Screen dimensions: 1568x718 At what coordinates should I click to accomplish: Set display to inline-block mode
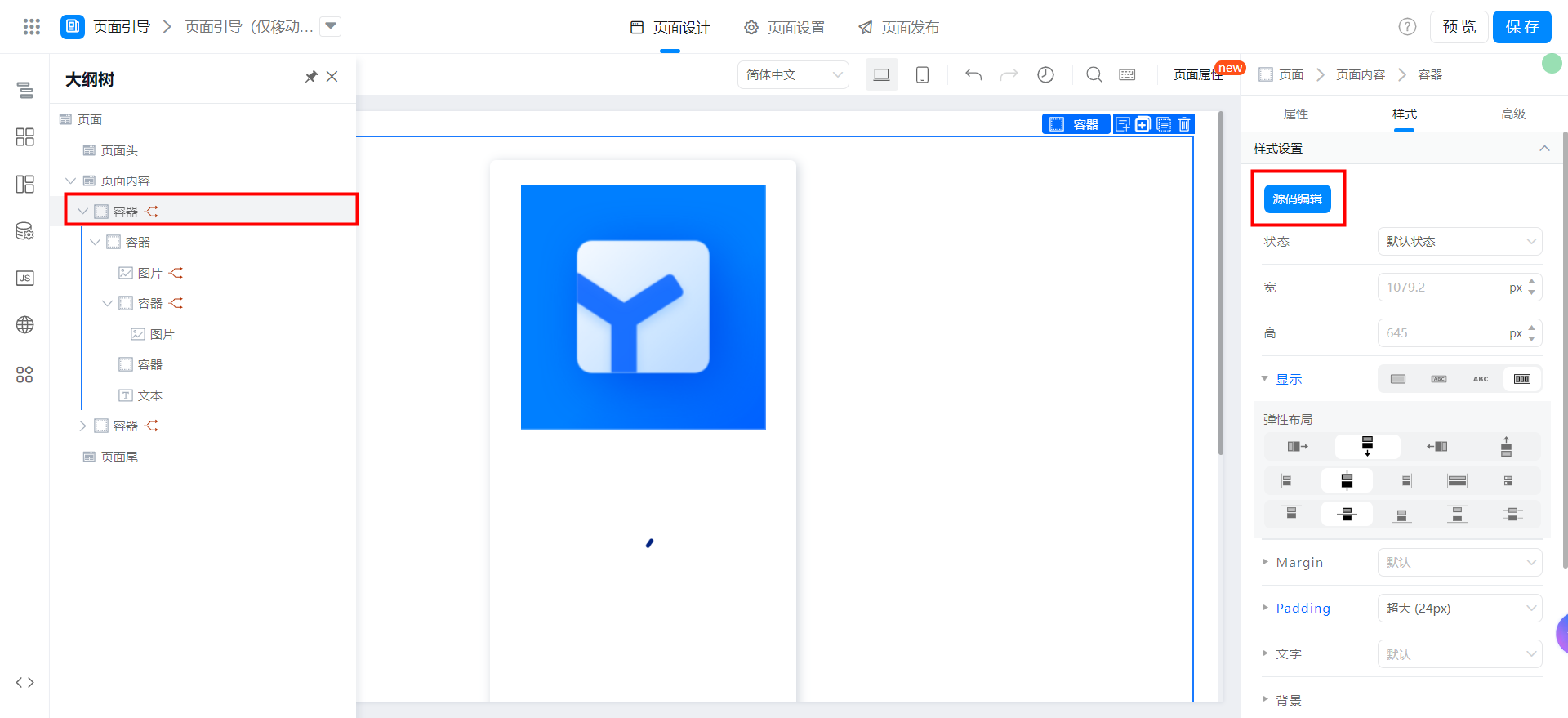(x=1439, y=379)
